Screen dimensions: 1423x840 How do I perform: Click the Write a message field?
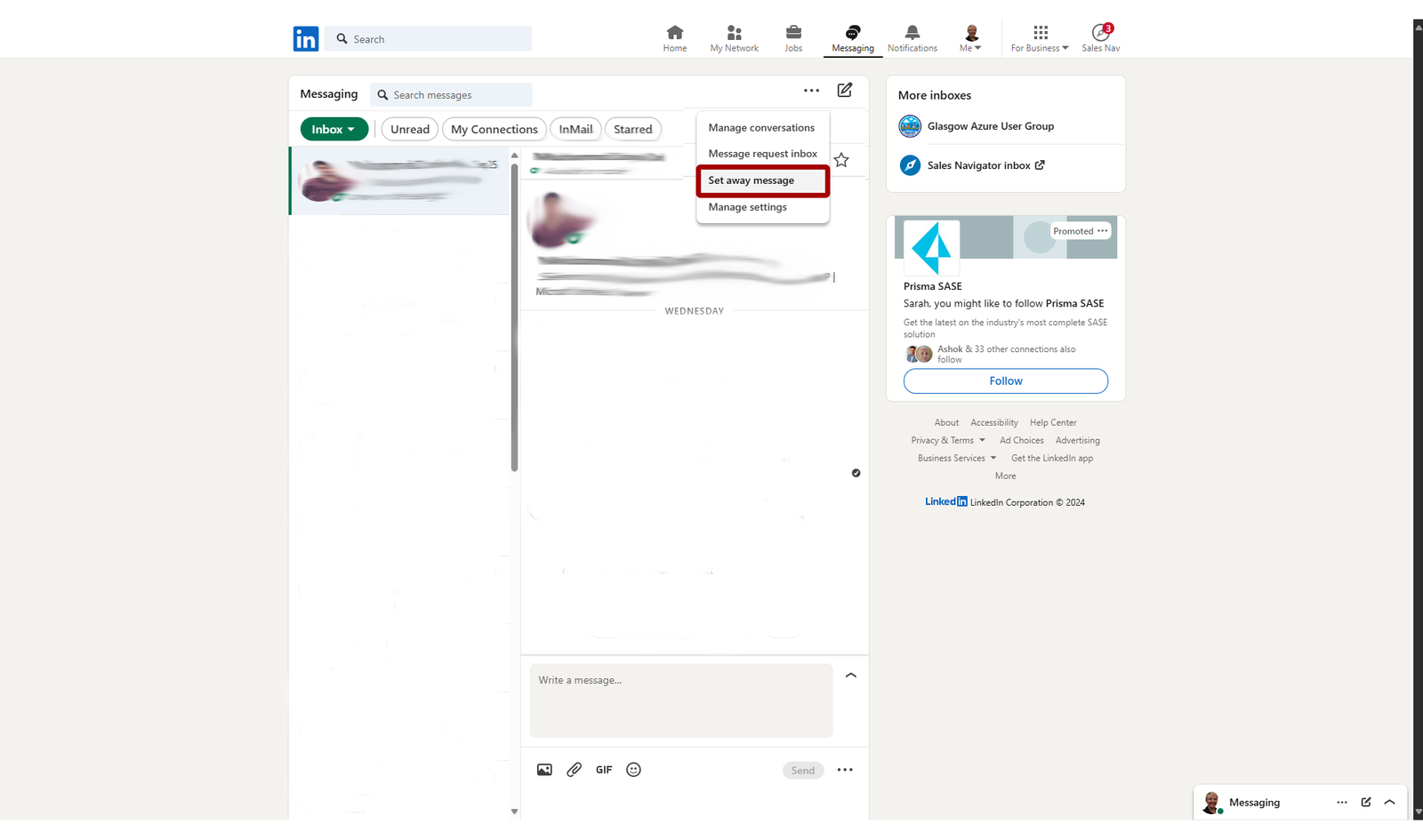[x=680, y=700]
